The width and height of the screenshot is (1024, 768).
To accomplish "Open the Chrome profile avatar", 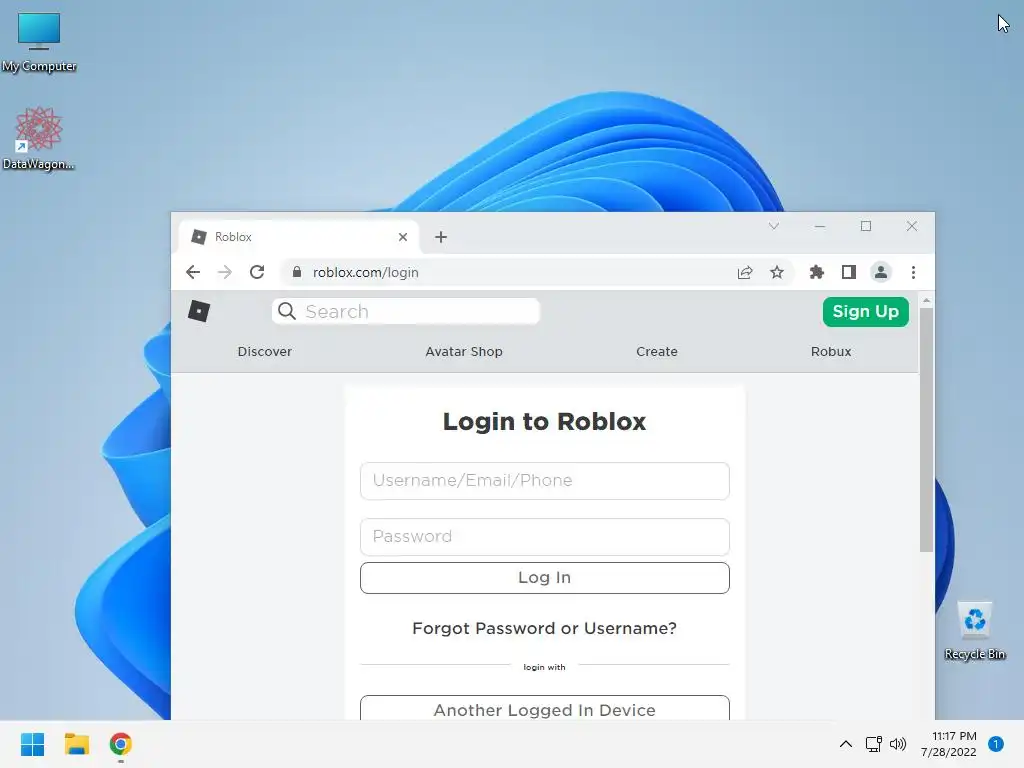I will (x=880, y=272).
